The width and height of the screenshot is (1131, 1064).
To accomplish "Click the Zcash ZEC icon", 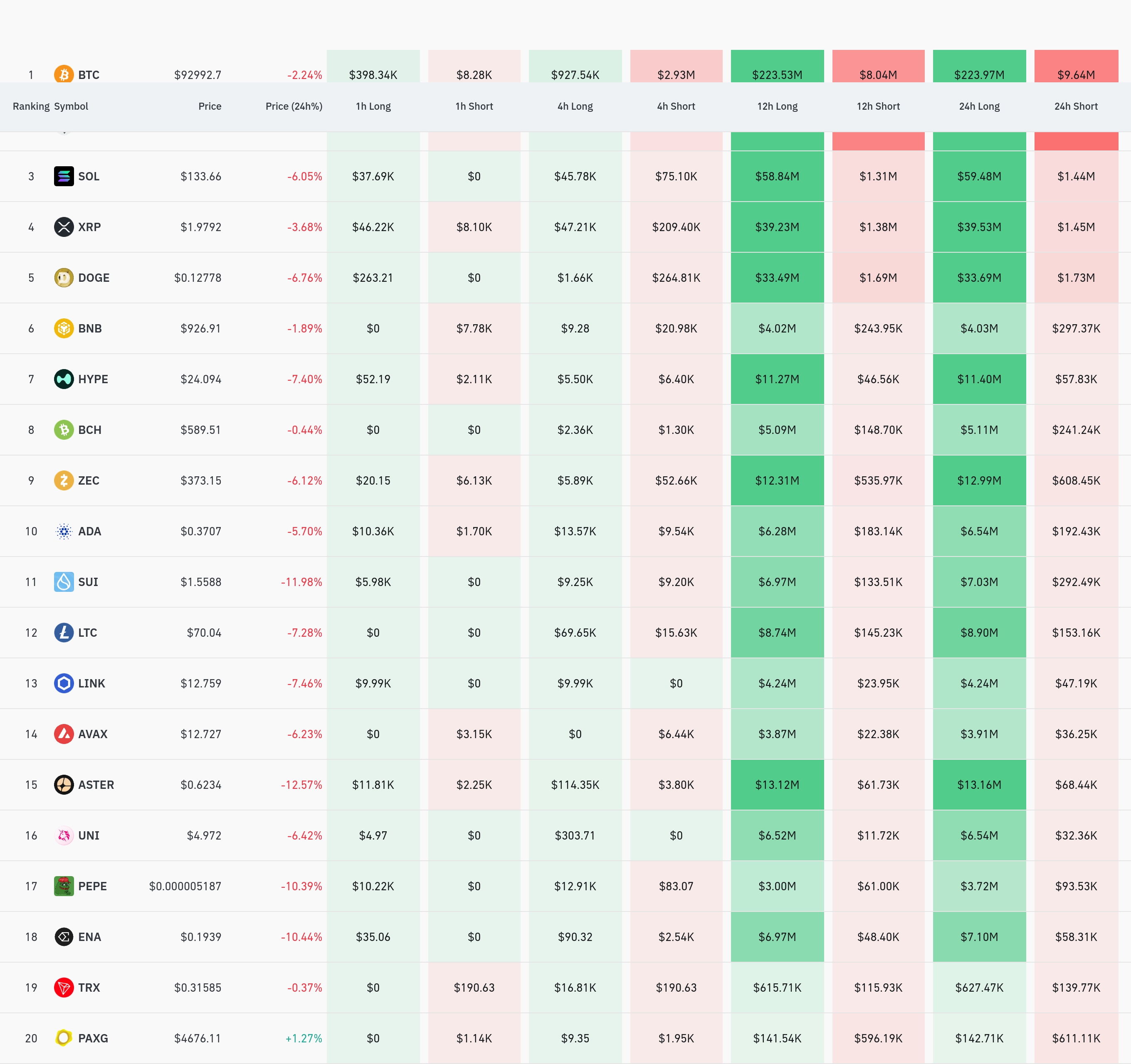I will [64, 480].
